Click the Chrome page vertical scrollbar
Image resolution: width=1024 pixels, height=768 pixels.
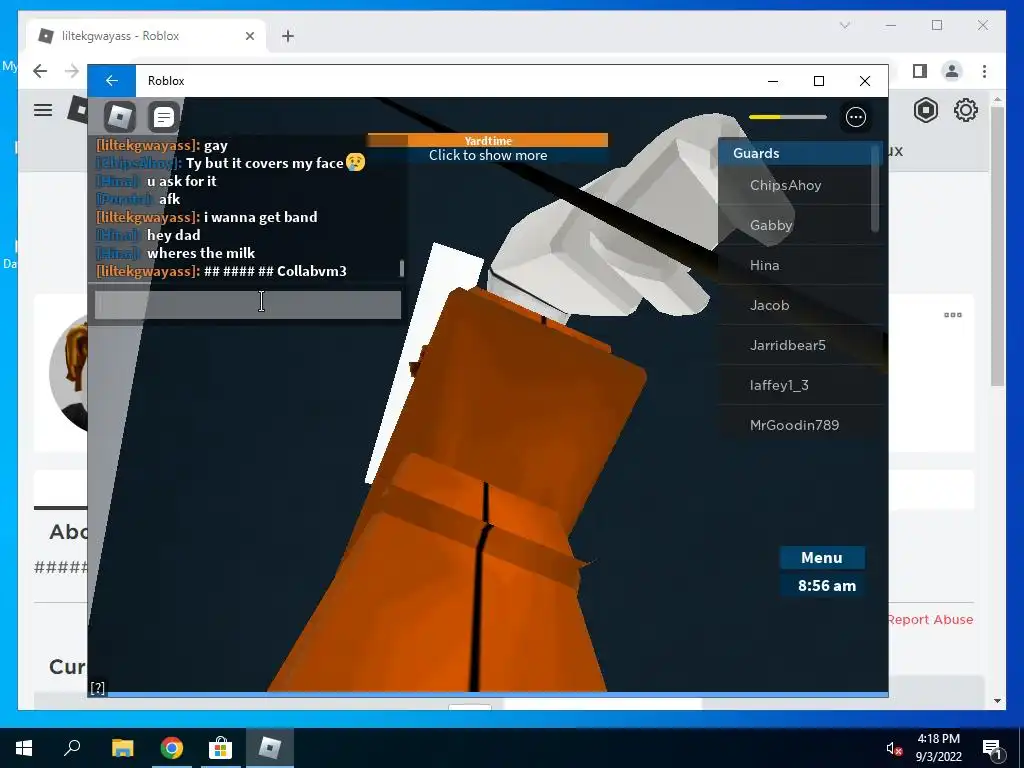(x=997, y=246)
